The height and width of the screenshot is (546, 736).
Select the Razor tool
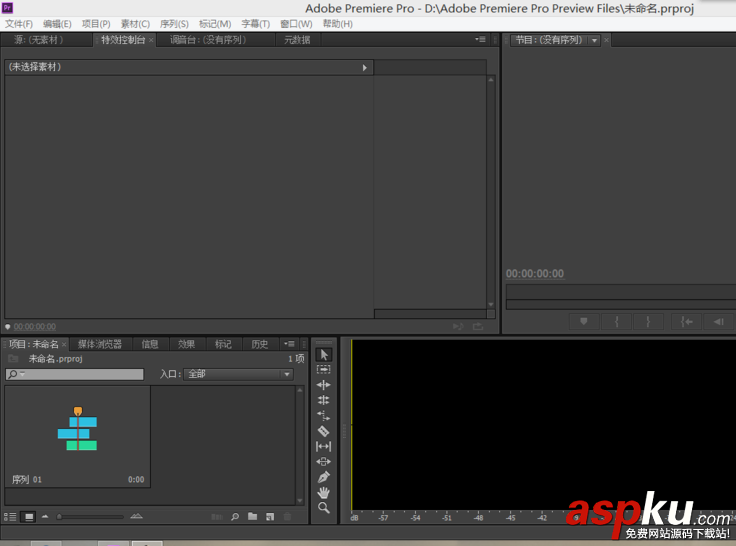click(323, 431)
